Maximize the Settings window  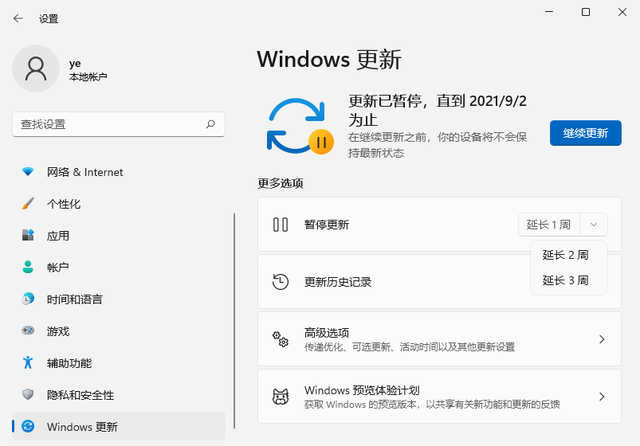[x=585, y=12]
